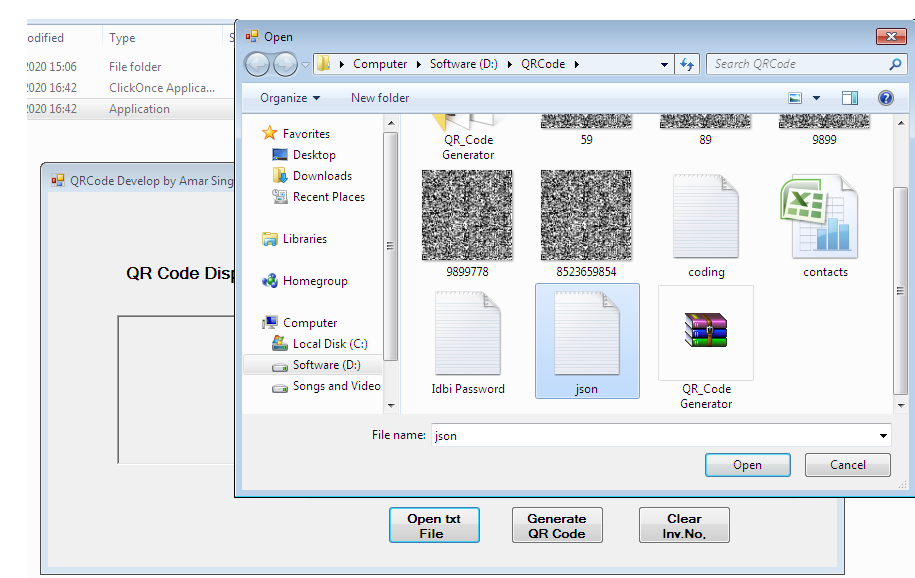This screenshot has height=578, width=915.
Task: Open the Organize menu
Action: [x=290, y=98]
